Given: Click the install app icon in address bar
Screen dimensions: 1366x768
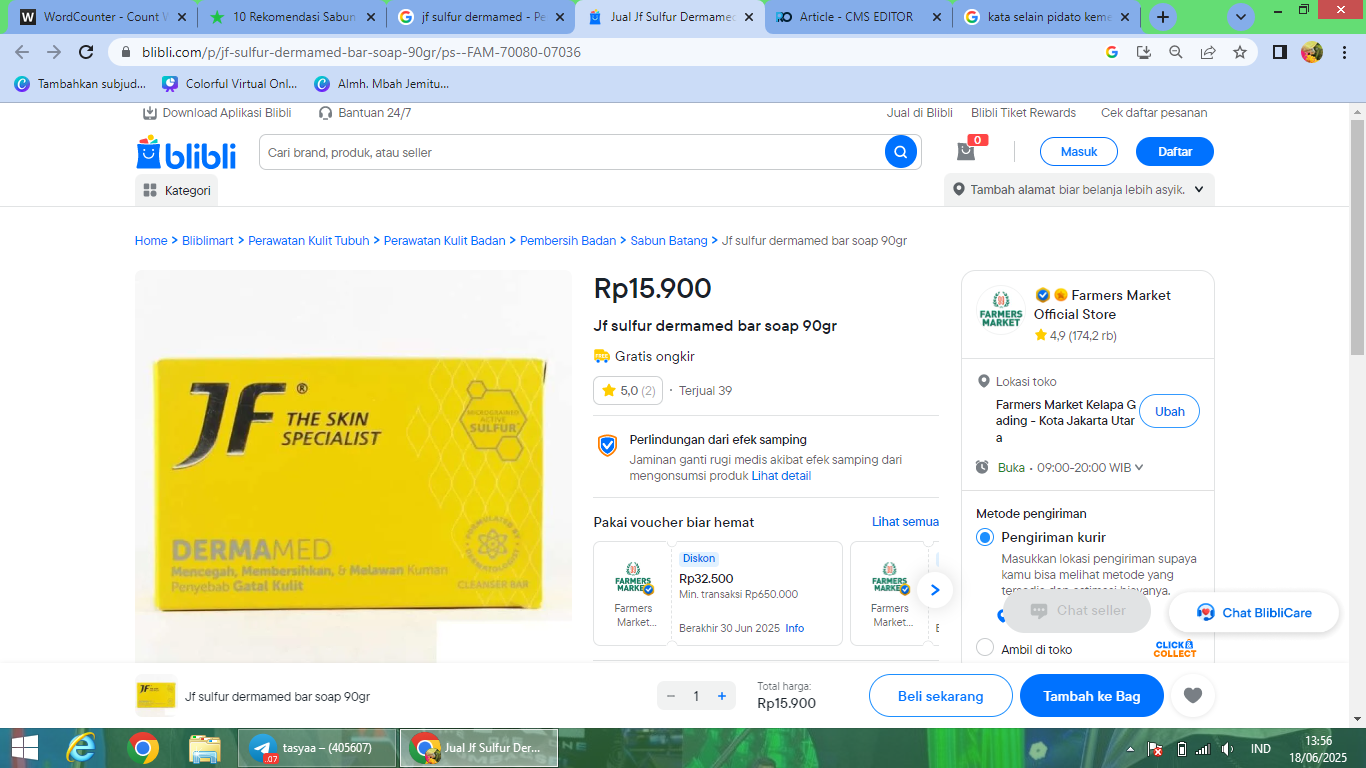Looking at the screenshot, I should (1144, 52).
